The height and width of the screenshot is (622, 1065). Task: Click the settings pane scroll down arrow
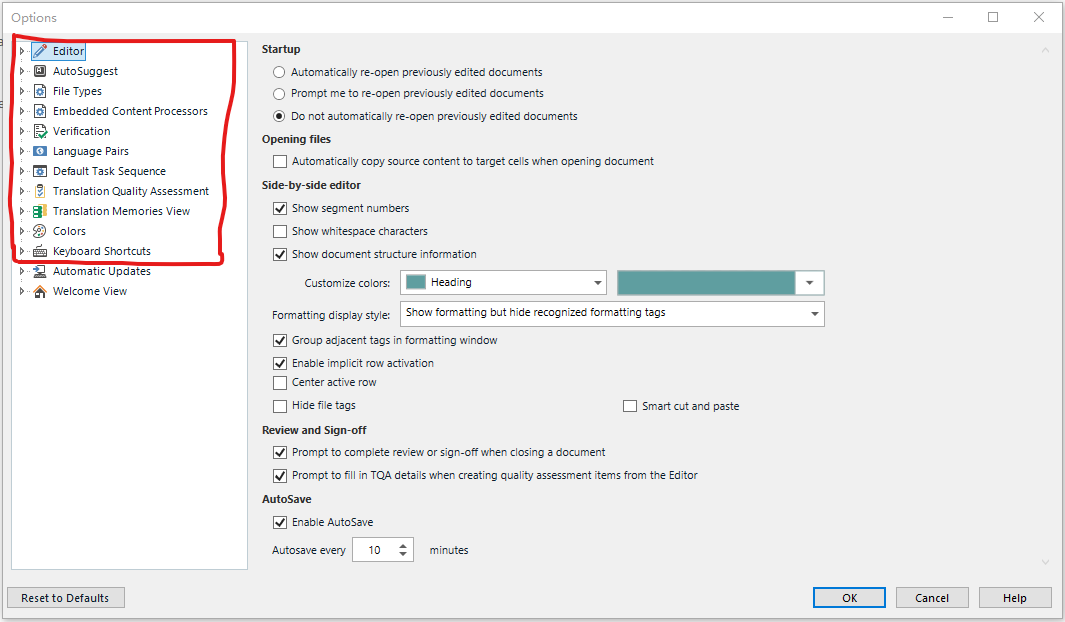[1045, 562]
